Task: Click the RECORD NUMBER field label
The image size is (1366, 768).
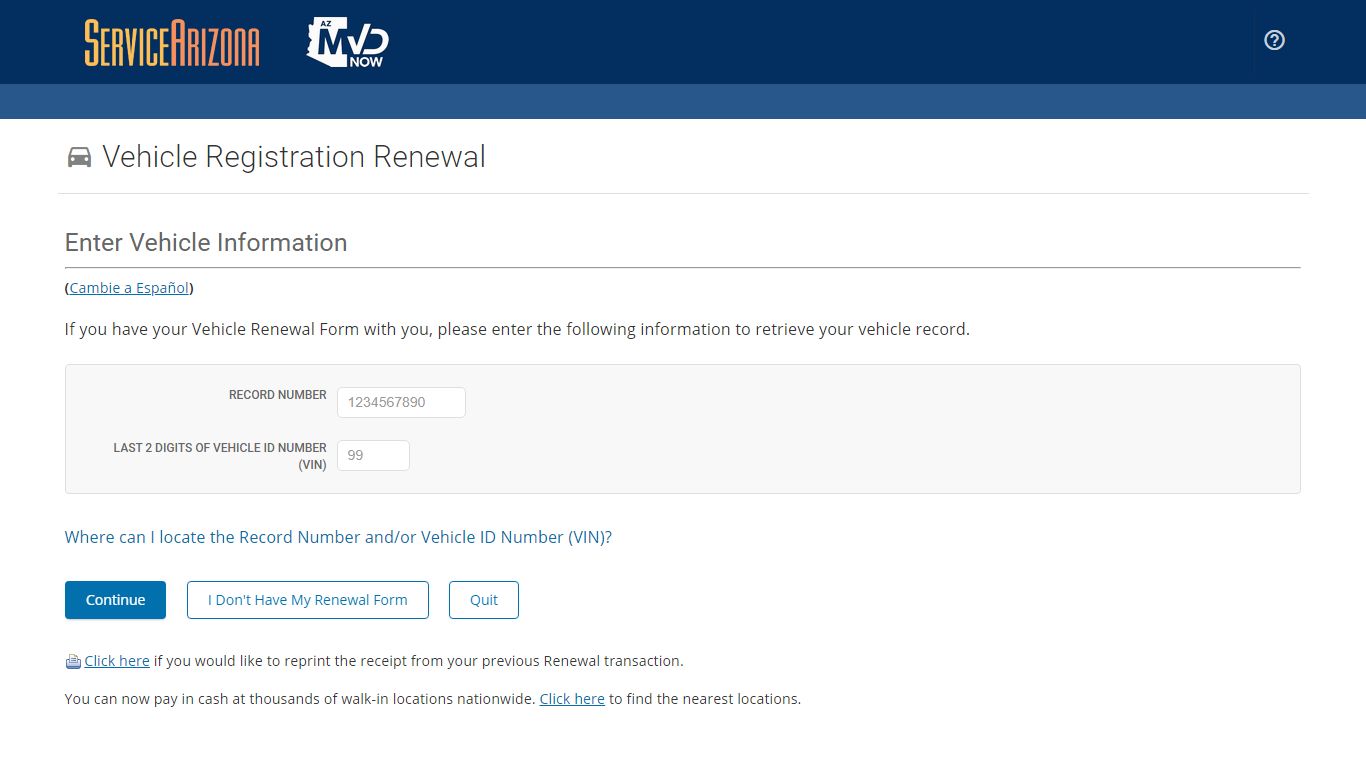Action: (x=278, y=395)
